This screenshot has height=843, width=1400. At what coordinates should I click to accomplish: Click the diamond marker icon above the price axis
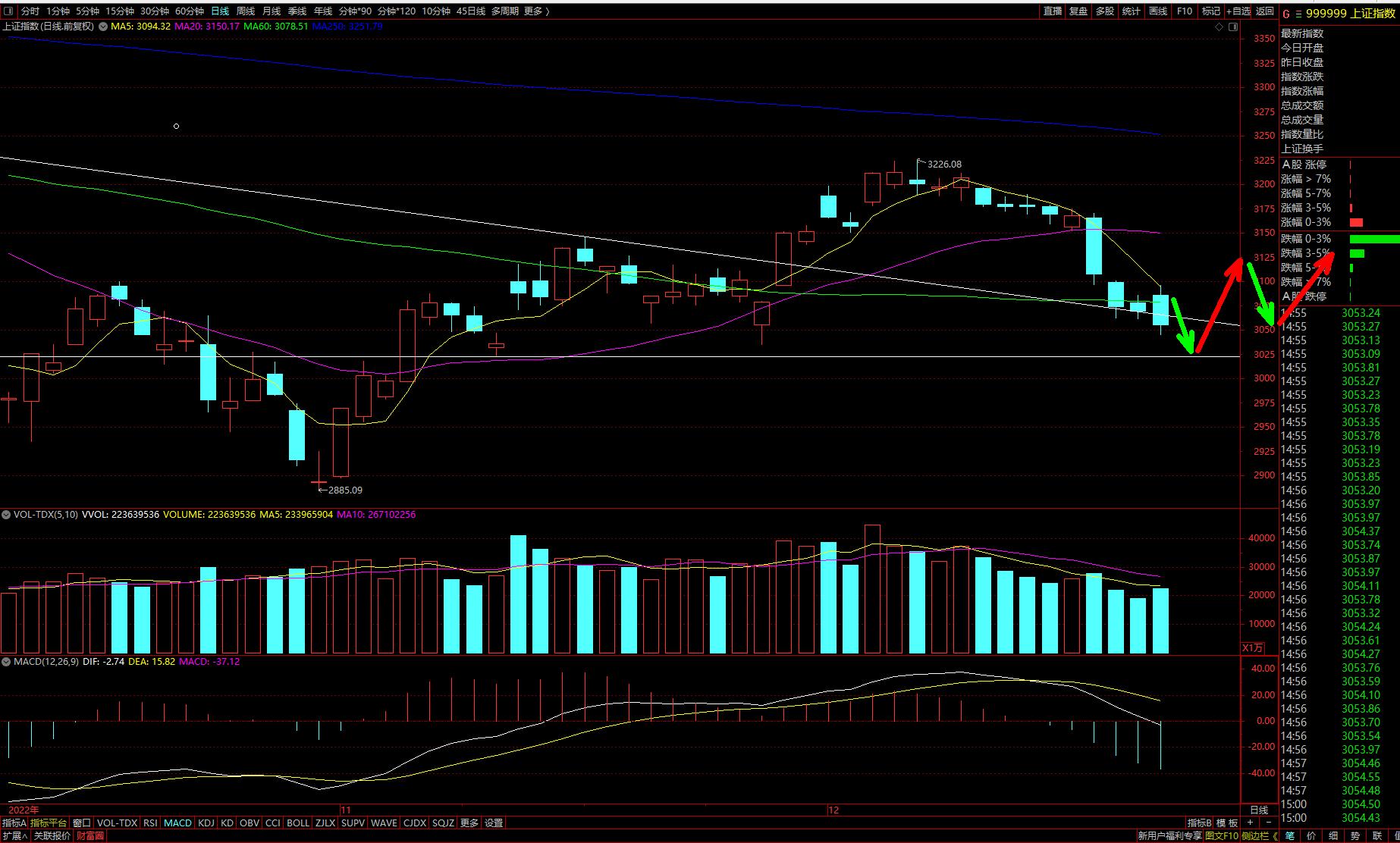1220,27
